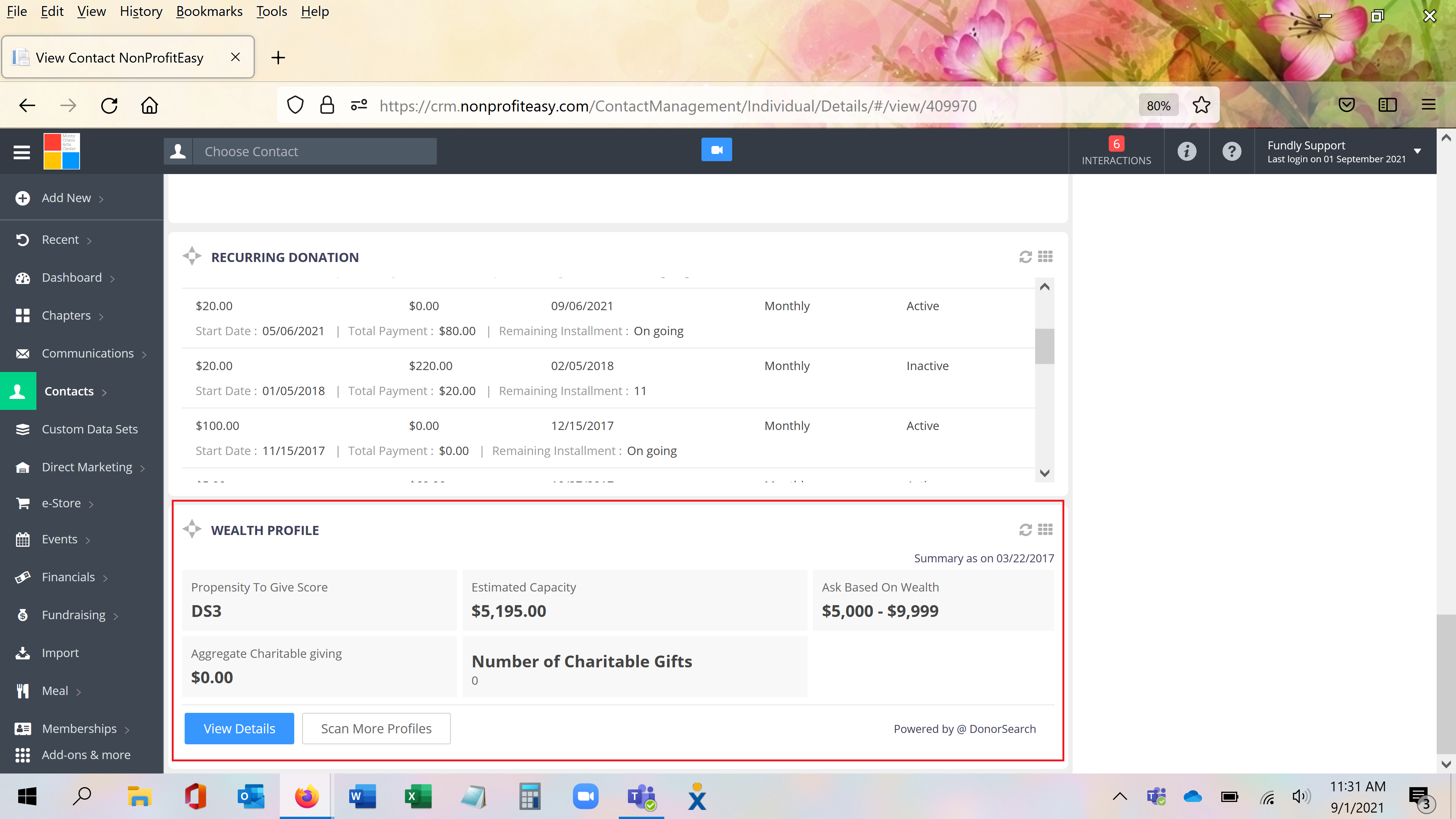The image size is (1456, 819).
Task: Click recurring donation list scroll-down arrow
Action: (1045, 473)
